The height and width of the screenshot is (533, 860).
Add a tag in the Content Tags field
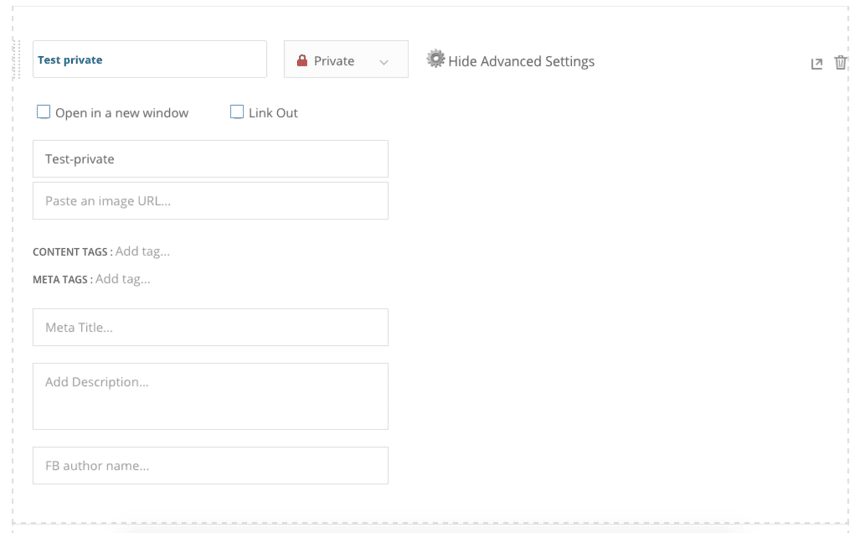(143, 251)
